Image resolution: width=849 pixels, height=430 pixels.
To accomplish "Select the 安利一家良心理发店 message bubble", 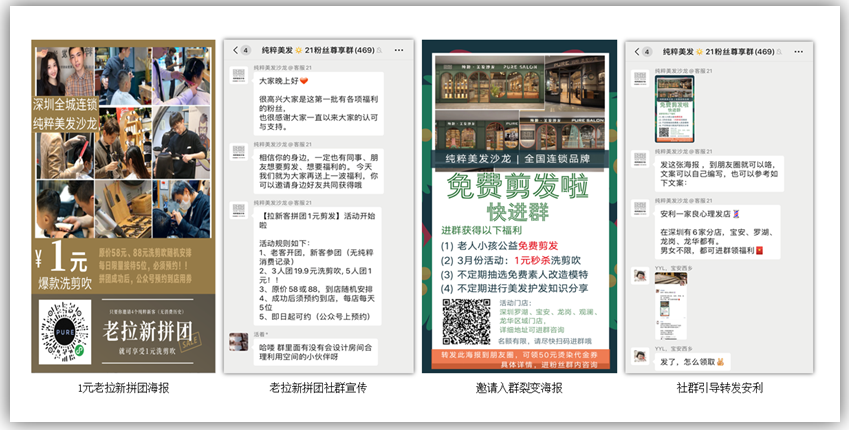I will pyautogui.click(x=717, y=232).
